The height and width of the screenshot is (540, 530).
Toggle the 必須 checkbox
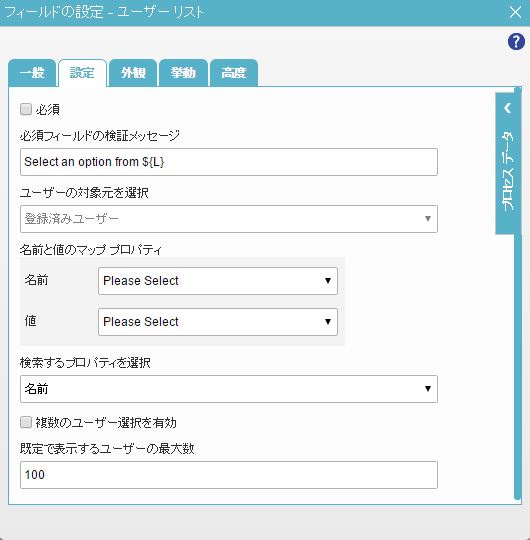pyautogui.click(x=26, y=110)
